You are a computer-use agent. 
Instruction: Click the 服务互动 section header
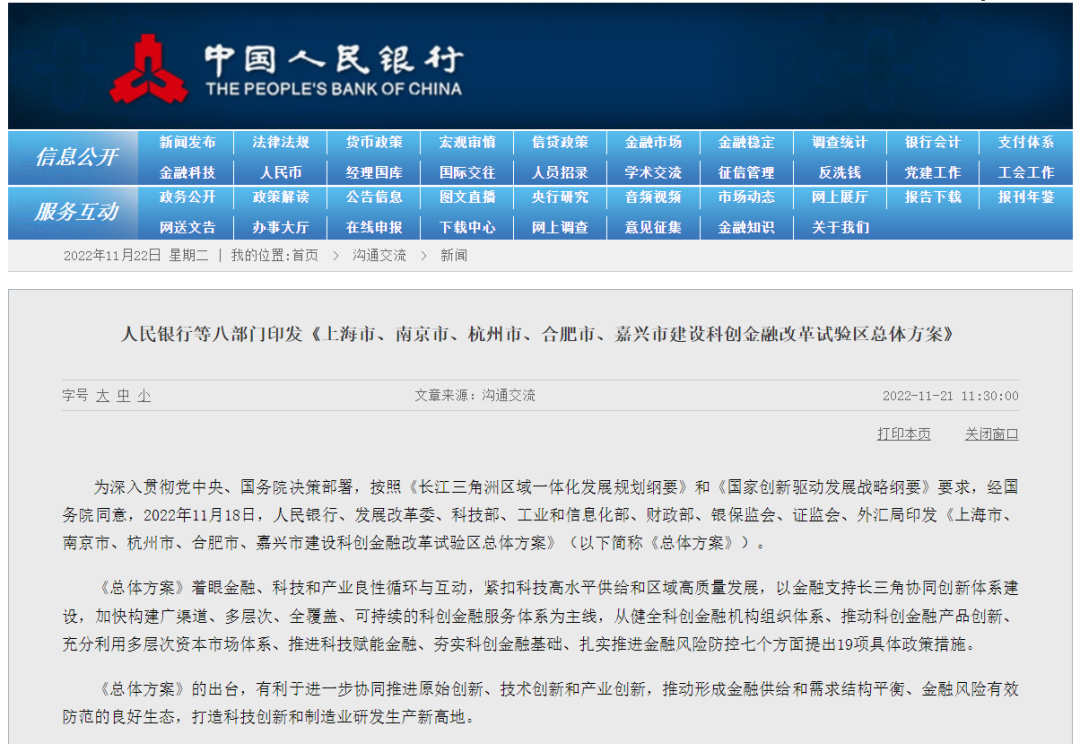pos(76,211)
